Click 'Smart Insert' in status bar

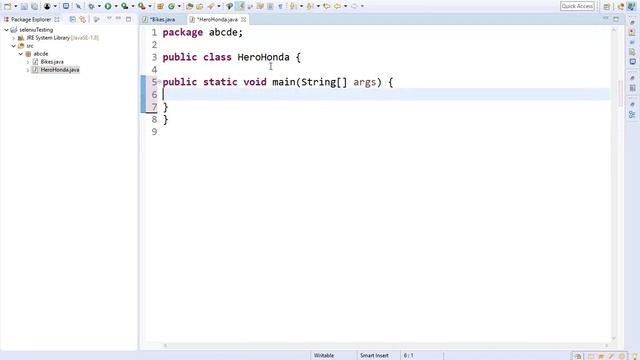pos(374,356)
